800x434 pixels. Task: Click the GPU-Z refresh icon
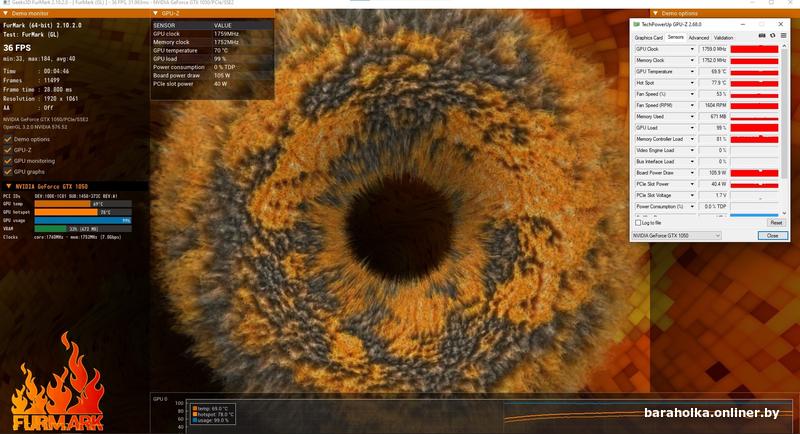[x=772, y=36]
